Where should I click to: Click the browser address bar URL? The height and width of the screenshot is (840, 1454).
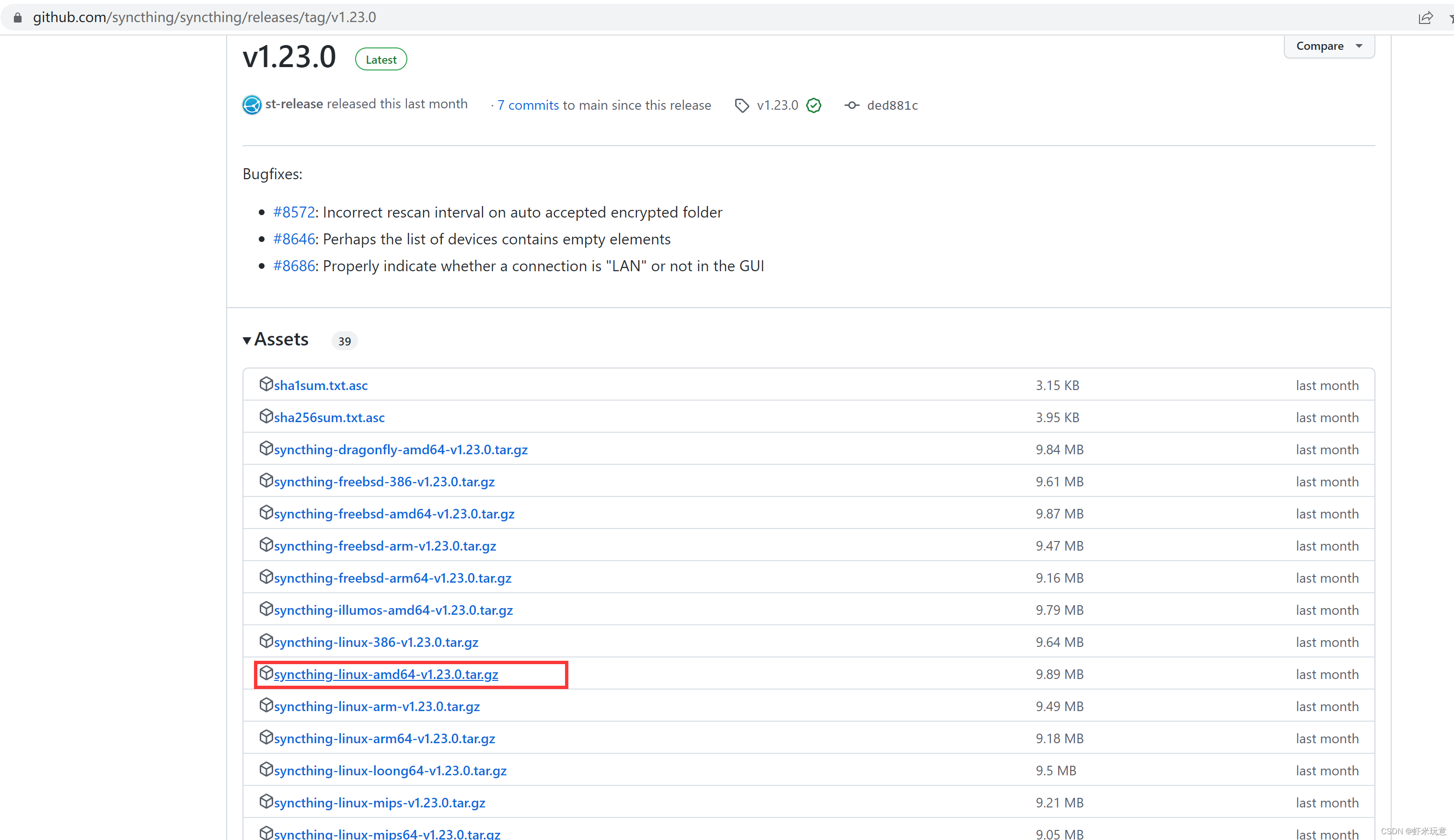[x=204, y=18]
